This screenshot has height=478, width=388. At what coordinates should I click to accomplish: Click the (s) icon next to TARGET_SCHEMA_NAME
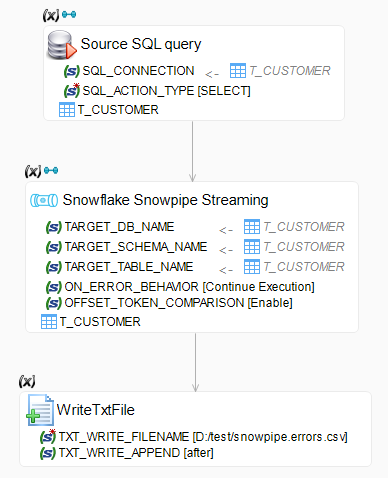54,247
